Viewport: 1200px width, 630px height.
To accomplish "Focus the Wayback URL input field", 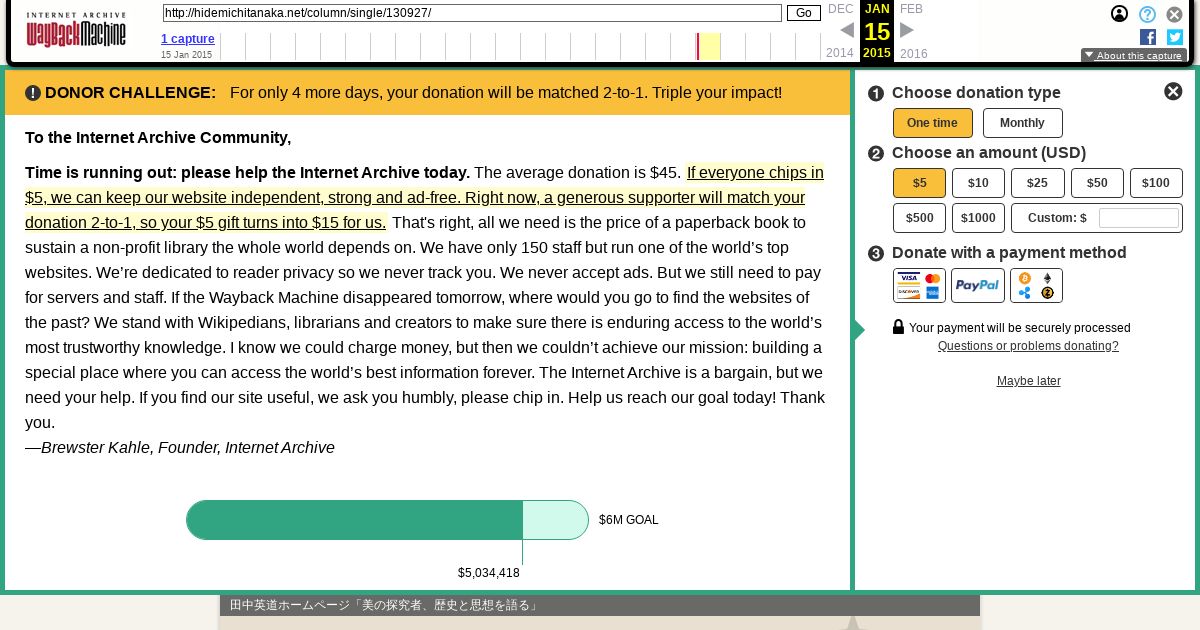I will (x=472, y=13).
